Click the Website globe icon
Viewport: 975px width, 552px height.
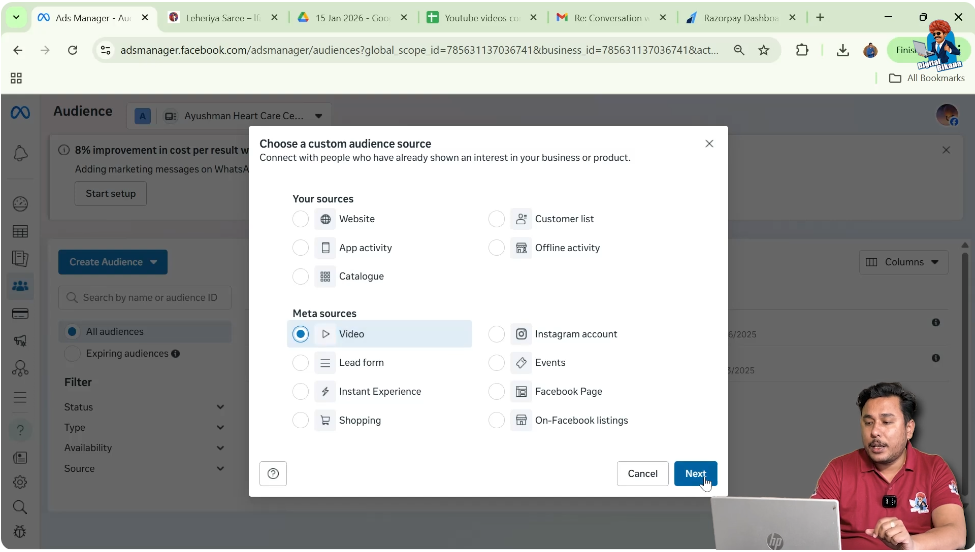point(325,219)
